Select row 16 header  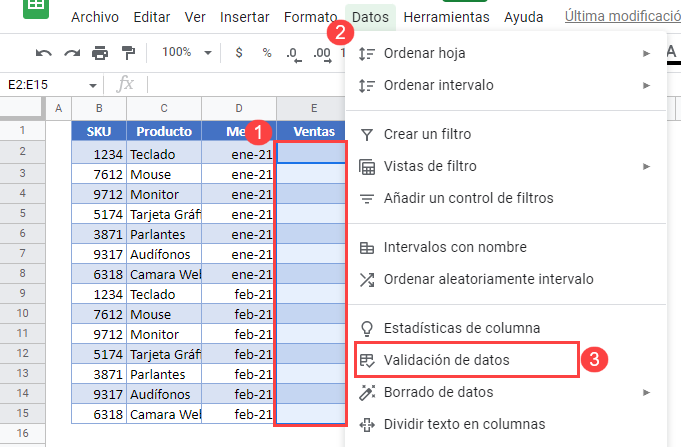23,433
